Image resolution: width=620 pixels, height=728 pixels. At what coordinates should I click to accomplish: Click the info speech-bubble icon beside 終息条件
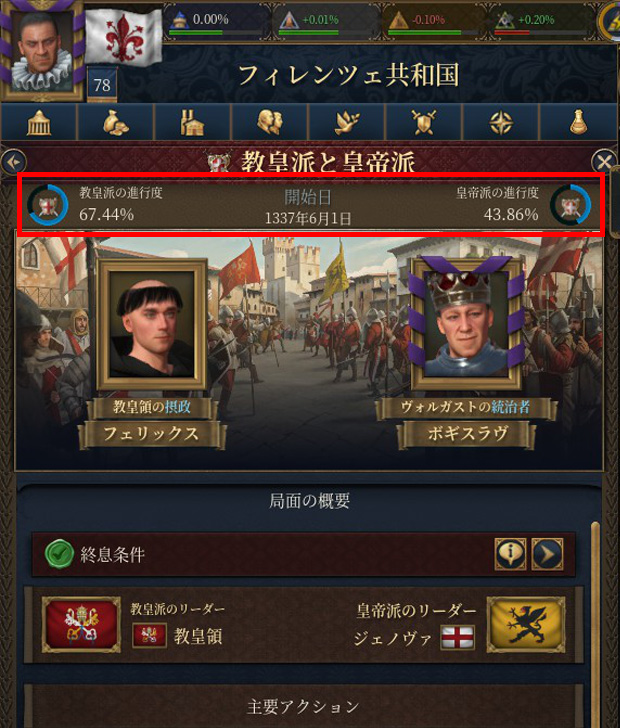pos(510,554)
